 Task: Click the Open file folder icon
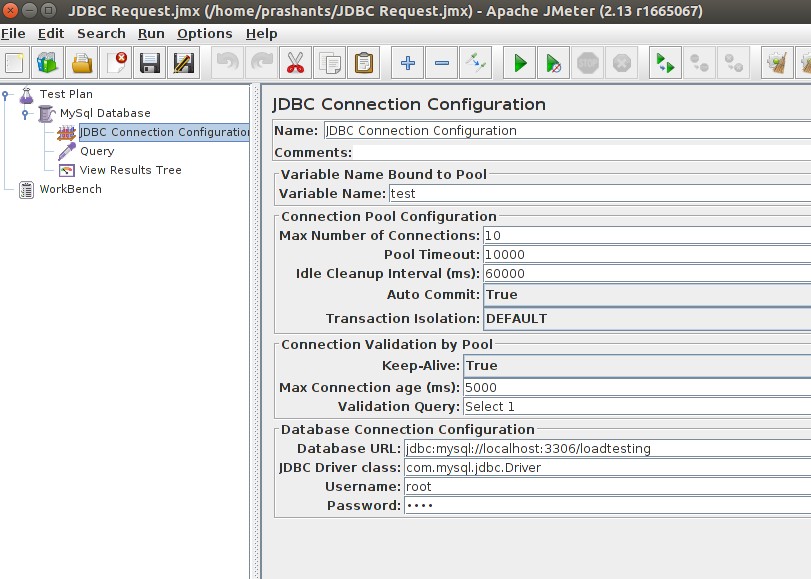82,63
